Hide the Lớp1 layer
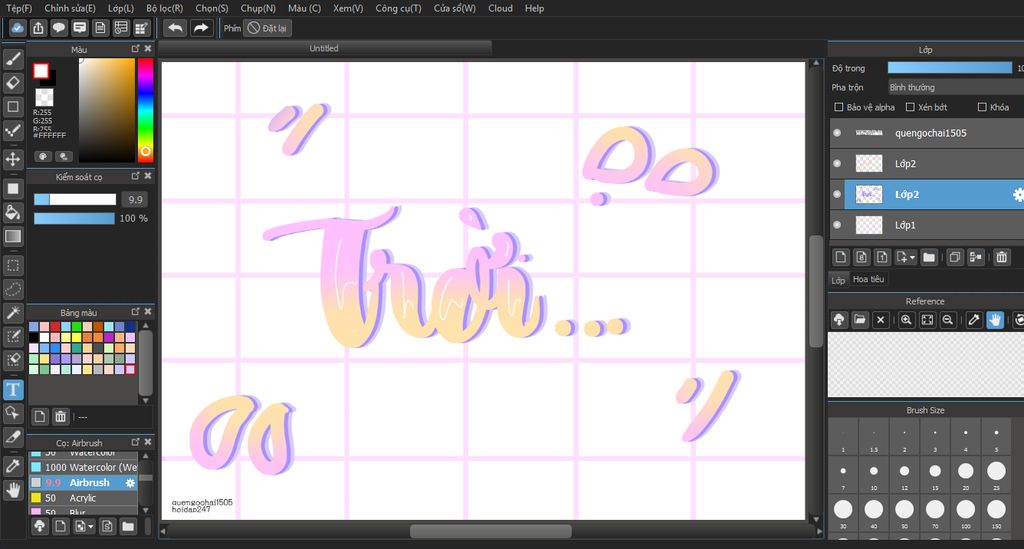Screen dimensions: 1024x549 (x=837, y=225)
